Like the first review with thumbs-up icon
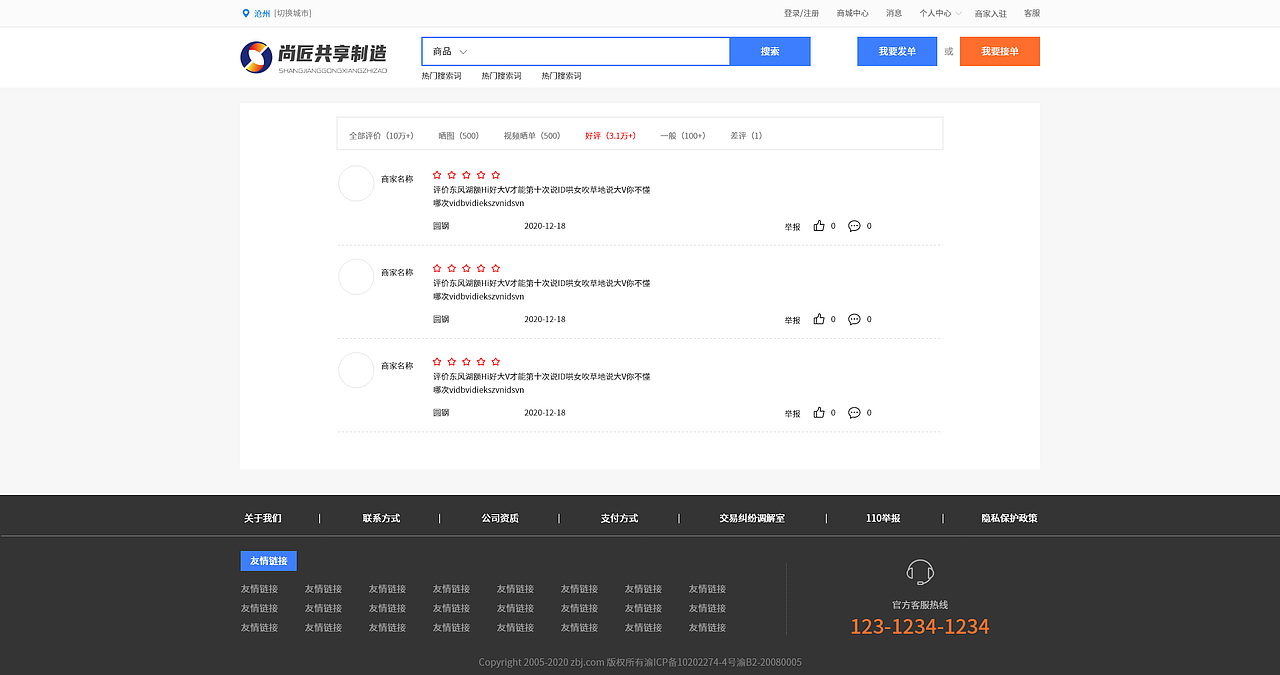Screen dimensions: 1280x675 click(819, 226)
